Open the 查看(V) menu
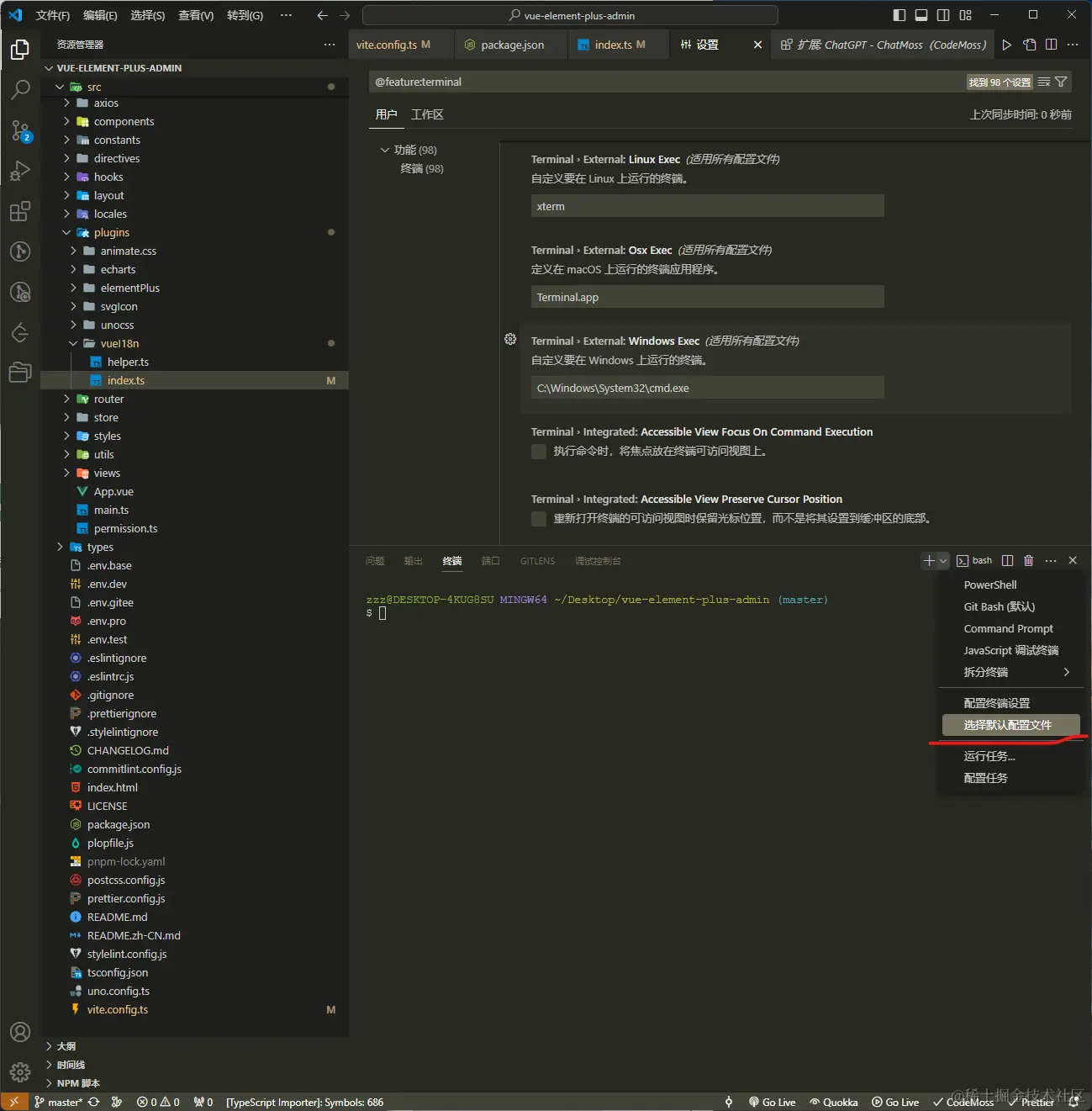This screenshot has width=1092, height=1111. pyautogui.click(x=196, y=15)
